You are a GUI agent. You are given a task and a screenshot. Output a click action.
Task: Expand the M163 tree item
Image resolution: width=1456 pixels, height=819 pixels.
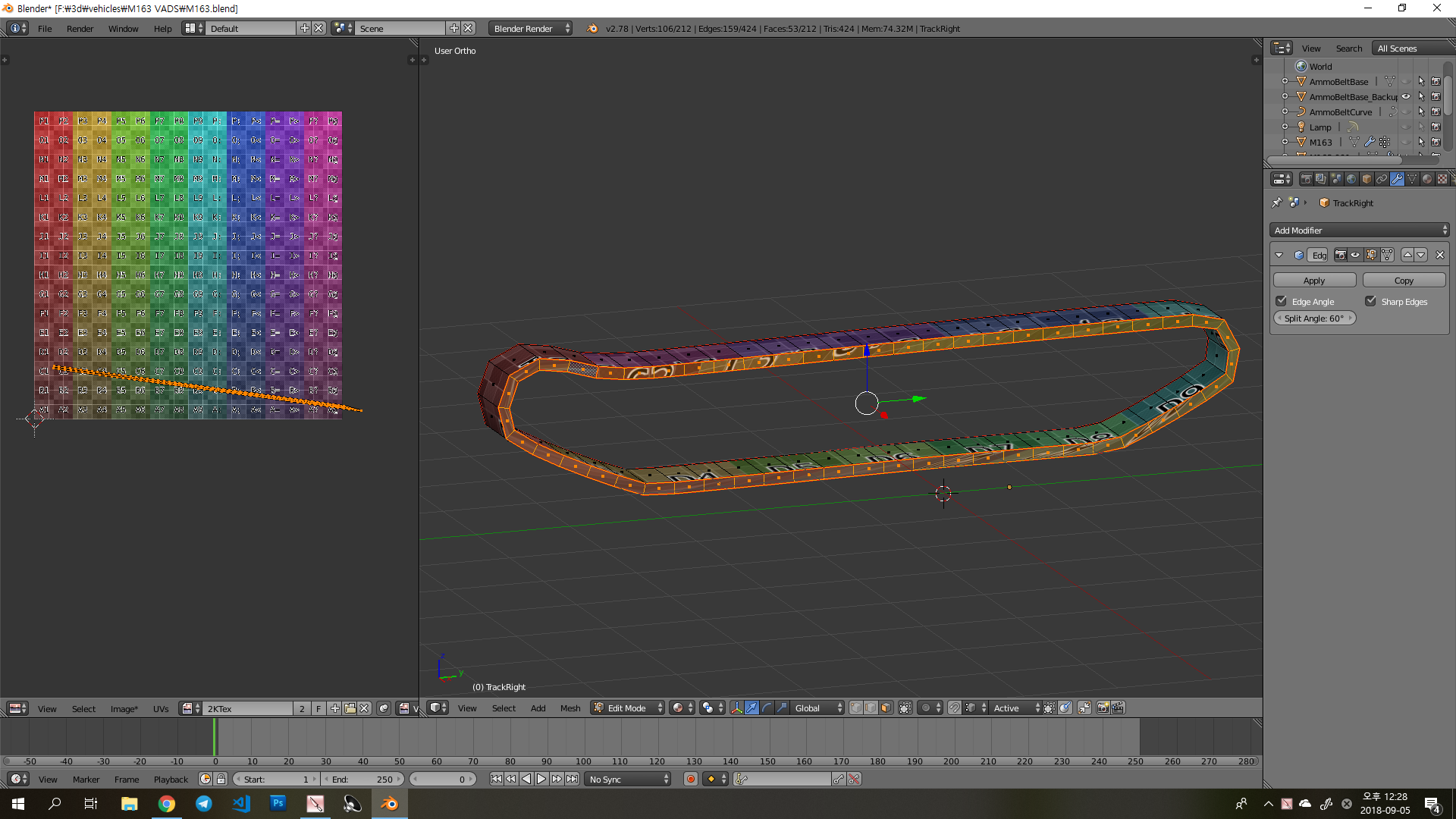1285,142
